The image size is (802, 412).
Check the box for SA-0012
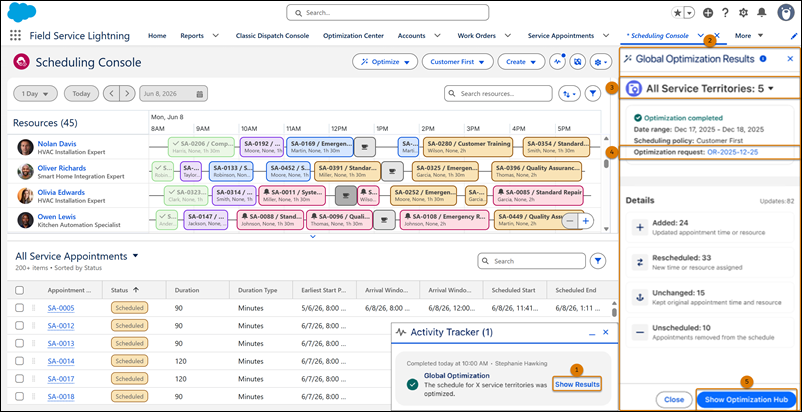tap(19, 326)
